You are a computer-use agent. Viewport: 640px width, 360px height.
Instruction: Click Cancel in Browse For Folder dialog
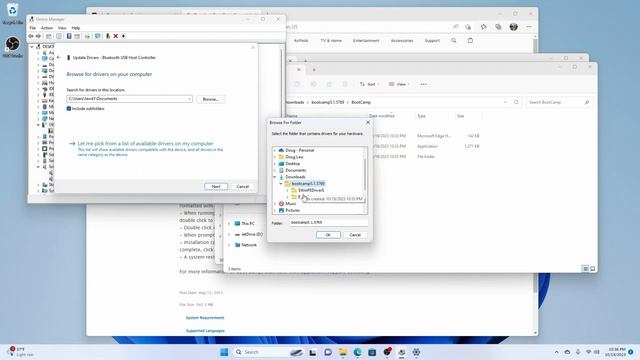pos(355,235)
